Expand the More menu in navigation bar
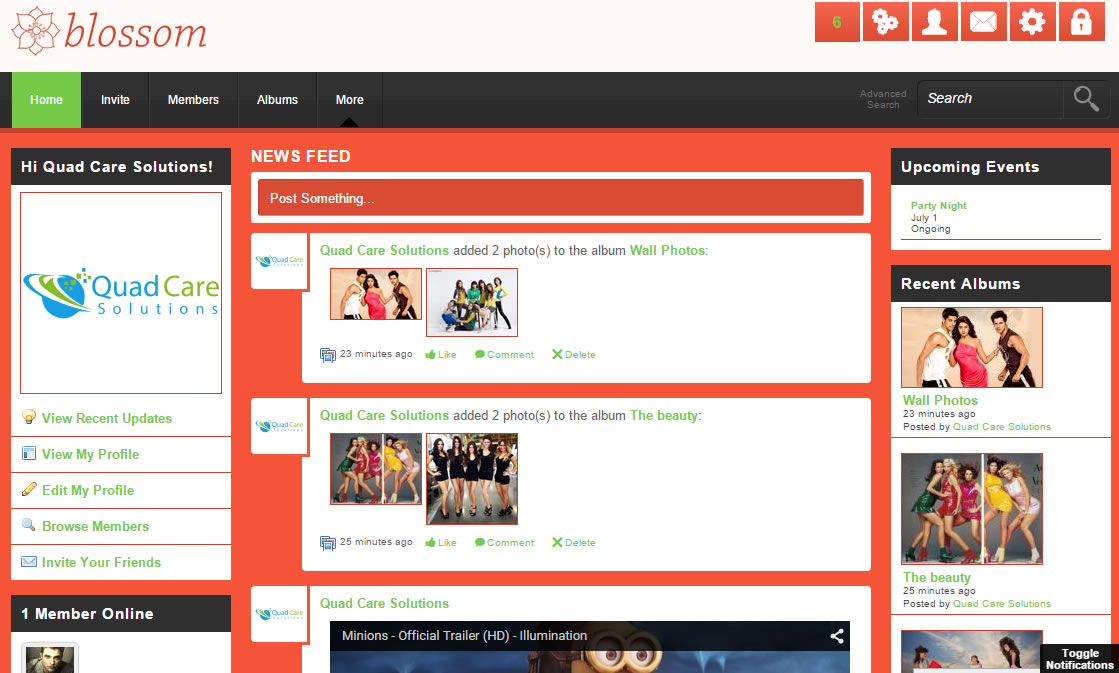This screenshot has width=1119, height=673. pos(349,100)
